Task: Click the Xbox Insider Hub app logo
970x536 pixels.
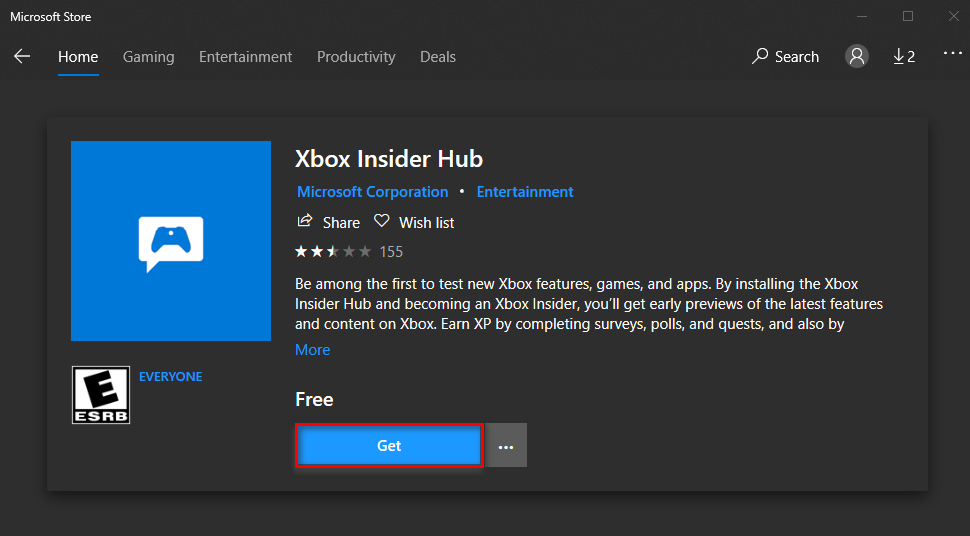Action: click(171, 241)
